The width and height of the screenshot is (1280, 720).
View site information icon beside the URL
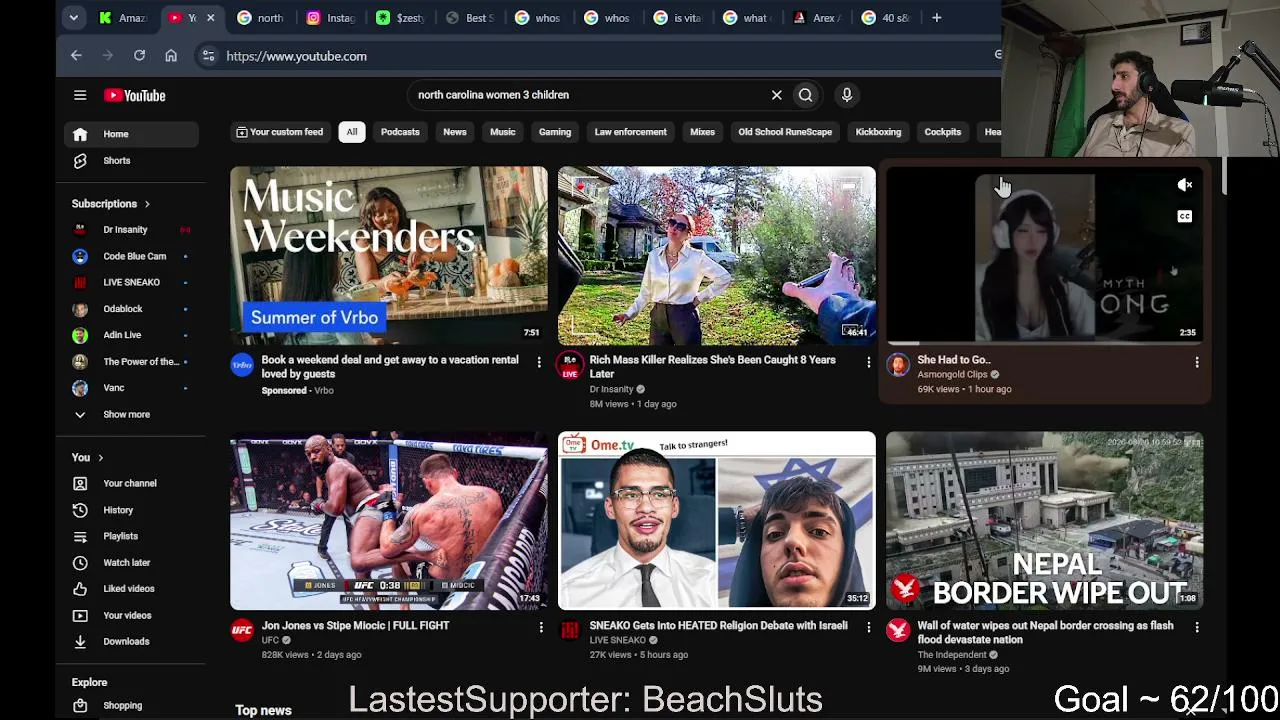(x=208, y=56)
